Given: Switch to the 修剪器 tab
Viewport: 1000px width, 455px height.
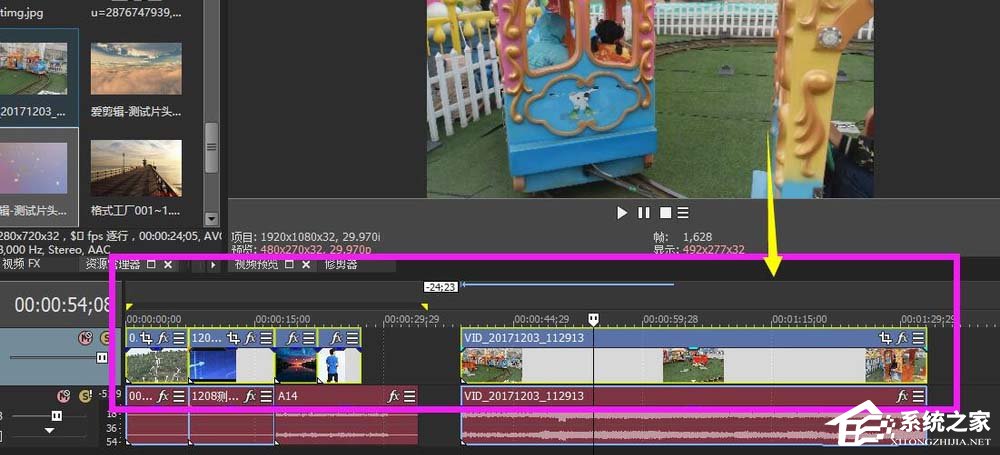Looking at the screenshot, I should tap(341, 265).
